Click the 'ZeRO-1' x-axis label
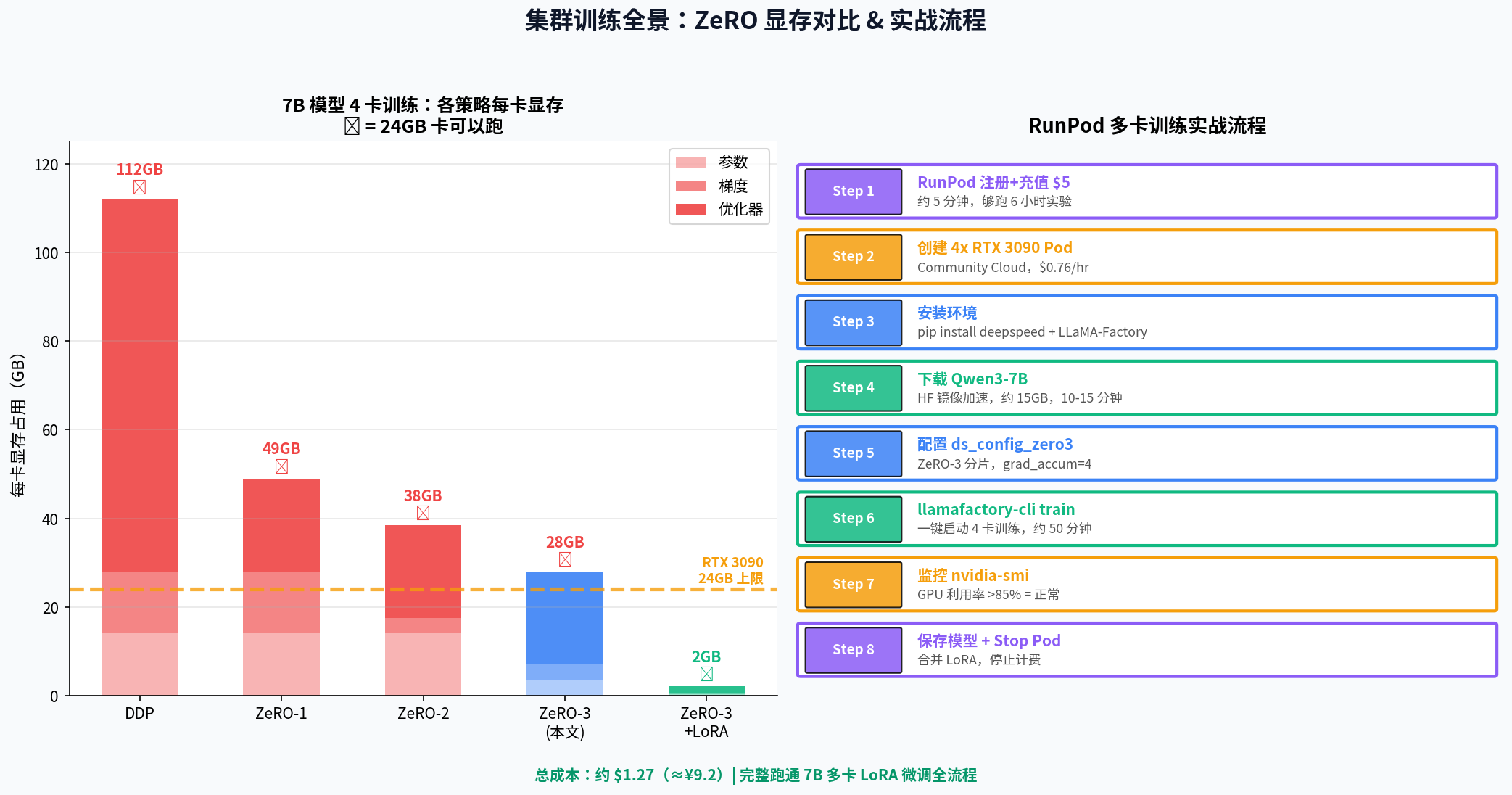 click(x=281, y=714)
